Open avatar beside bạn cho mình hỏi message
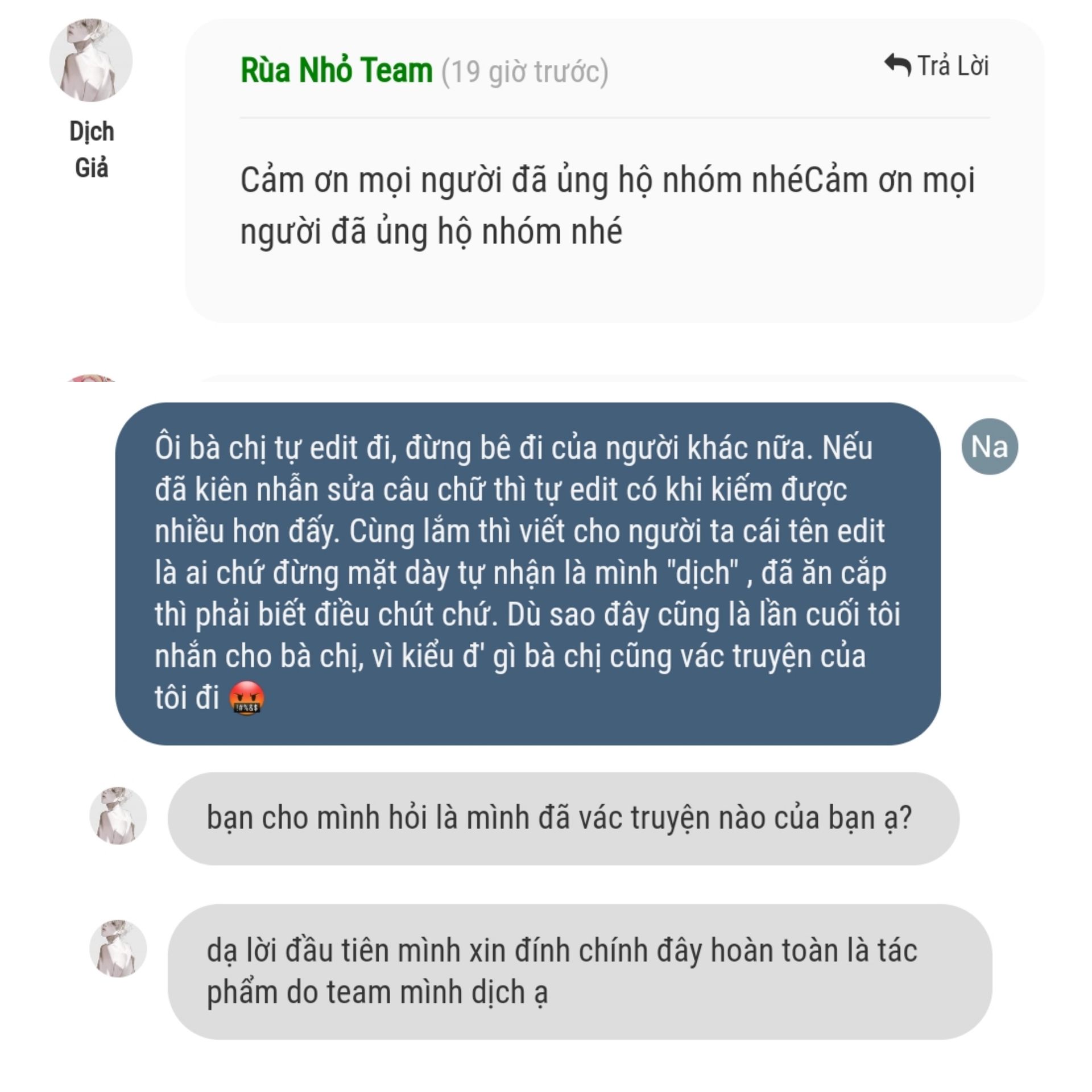 click(118, 816)
